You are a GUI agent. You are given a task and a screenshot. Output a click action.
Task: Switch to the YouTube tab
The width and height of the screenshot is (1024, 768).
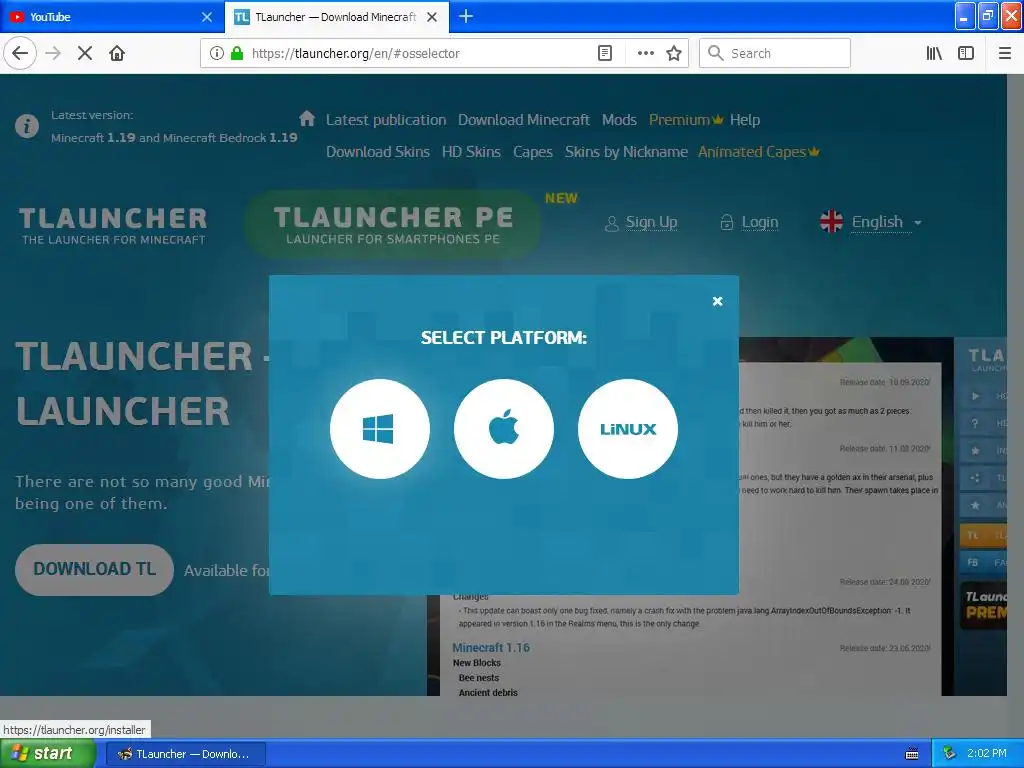tap(112, 17)
